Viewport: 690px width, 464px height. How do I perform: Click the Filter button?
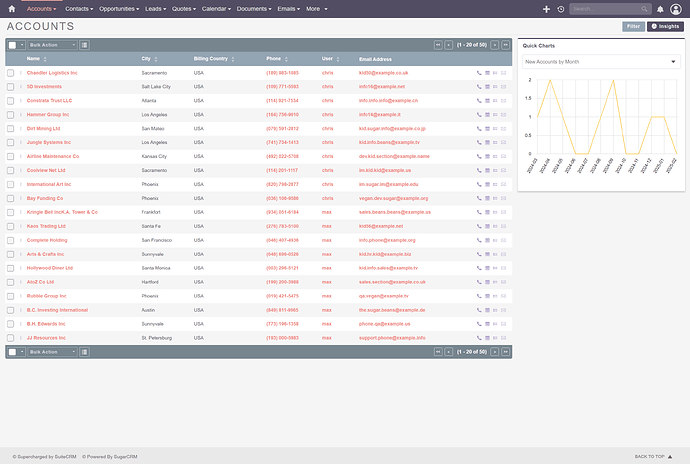click(x=633, y=26)
